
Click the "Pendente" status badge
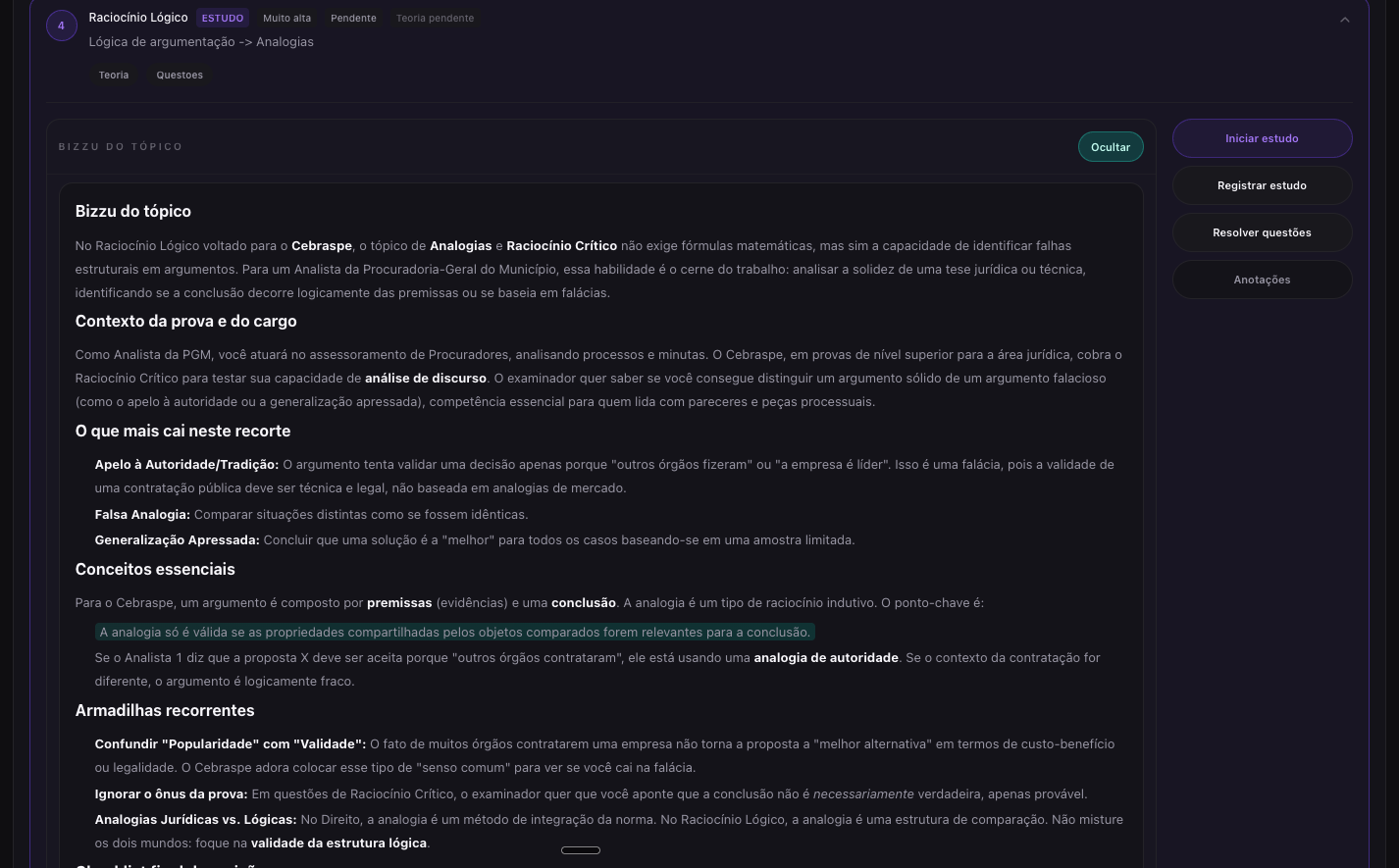click(x=353, y=18)
